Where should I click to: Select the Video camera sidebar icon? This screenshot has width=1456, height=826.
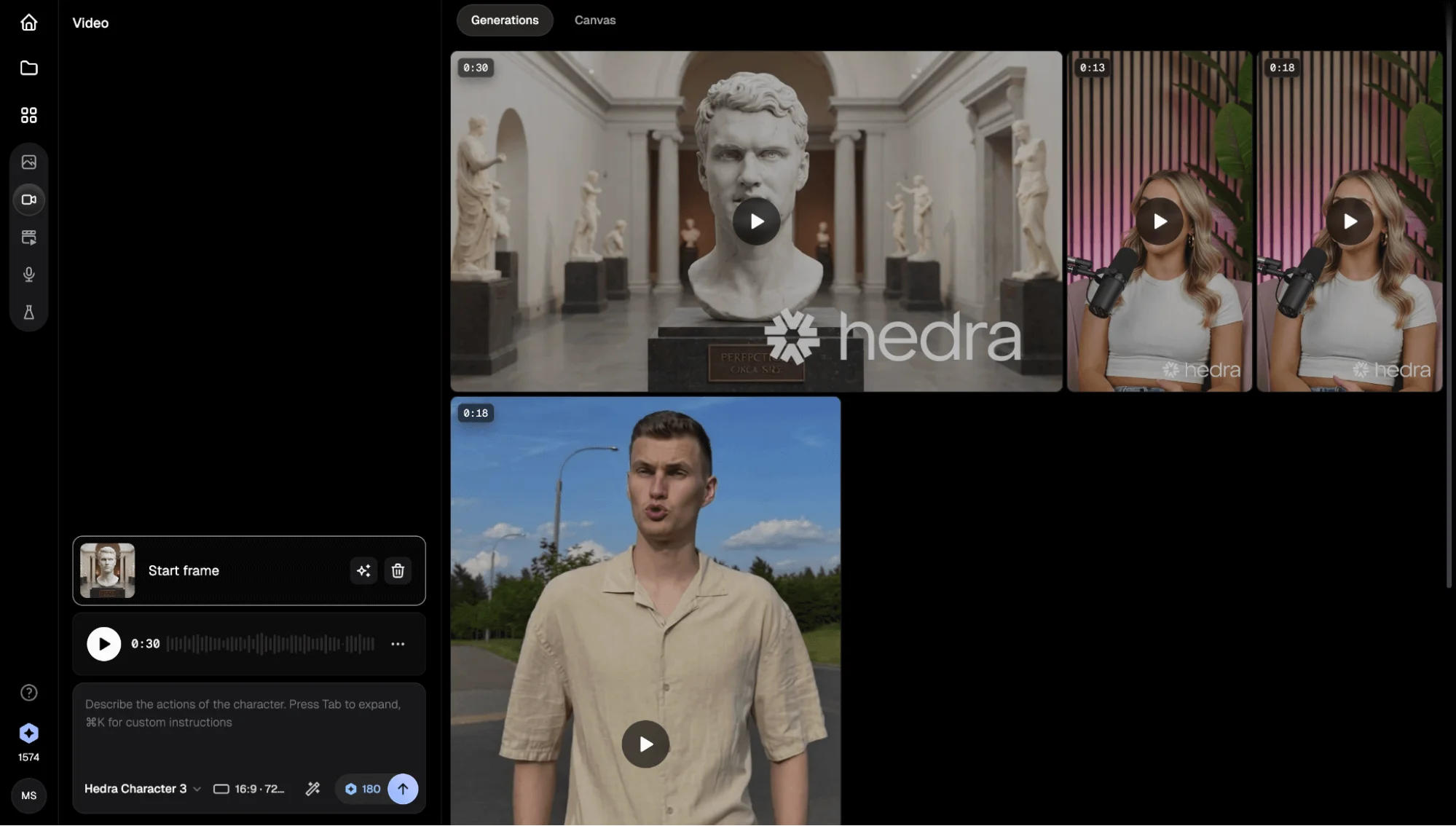28,200
